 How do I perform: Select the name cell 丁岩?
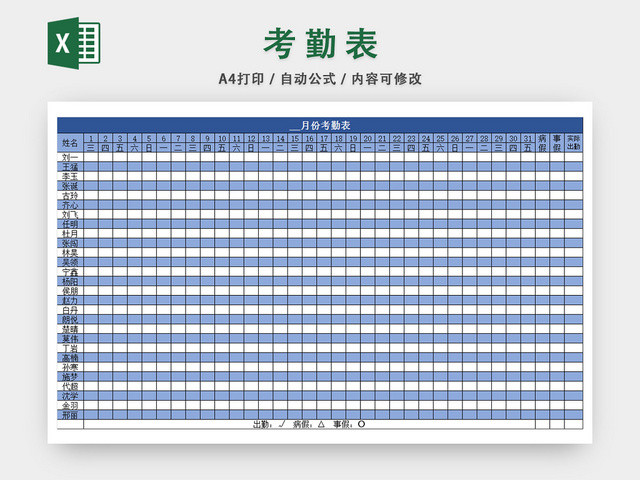(70, 348)
